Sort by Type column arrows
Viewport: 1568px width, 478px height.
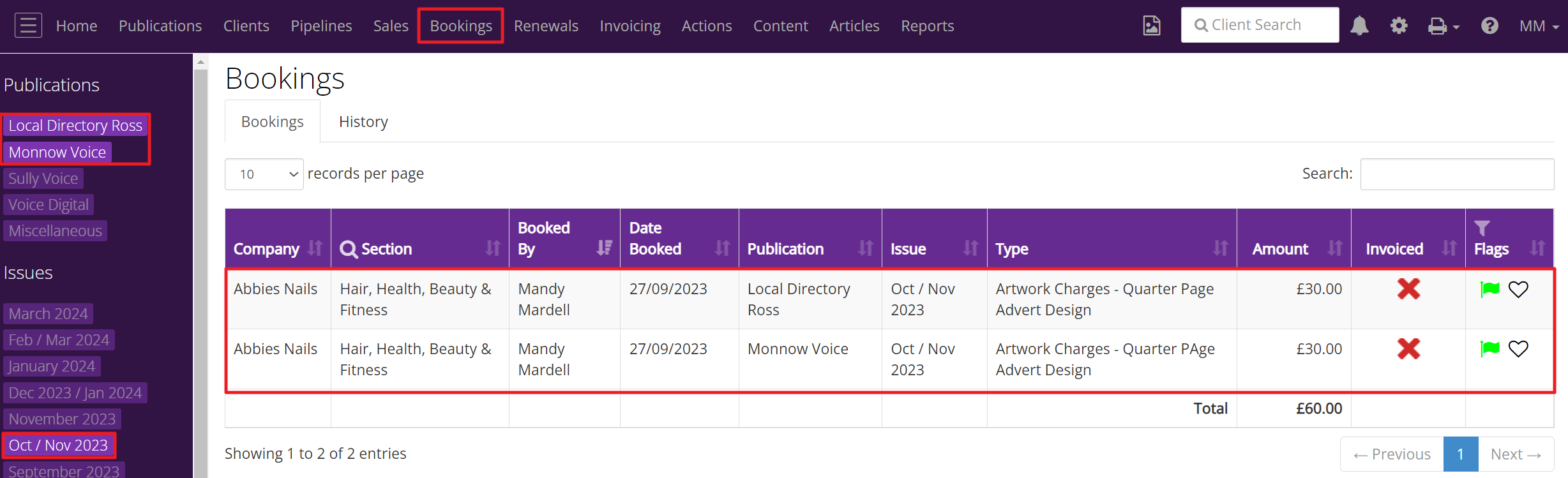[1220, 248]
